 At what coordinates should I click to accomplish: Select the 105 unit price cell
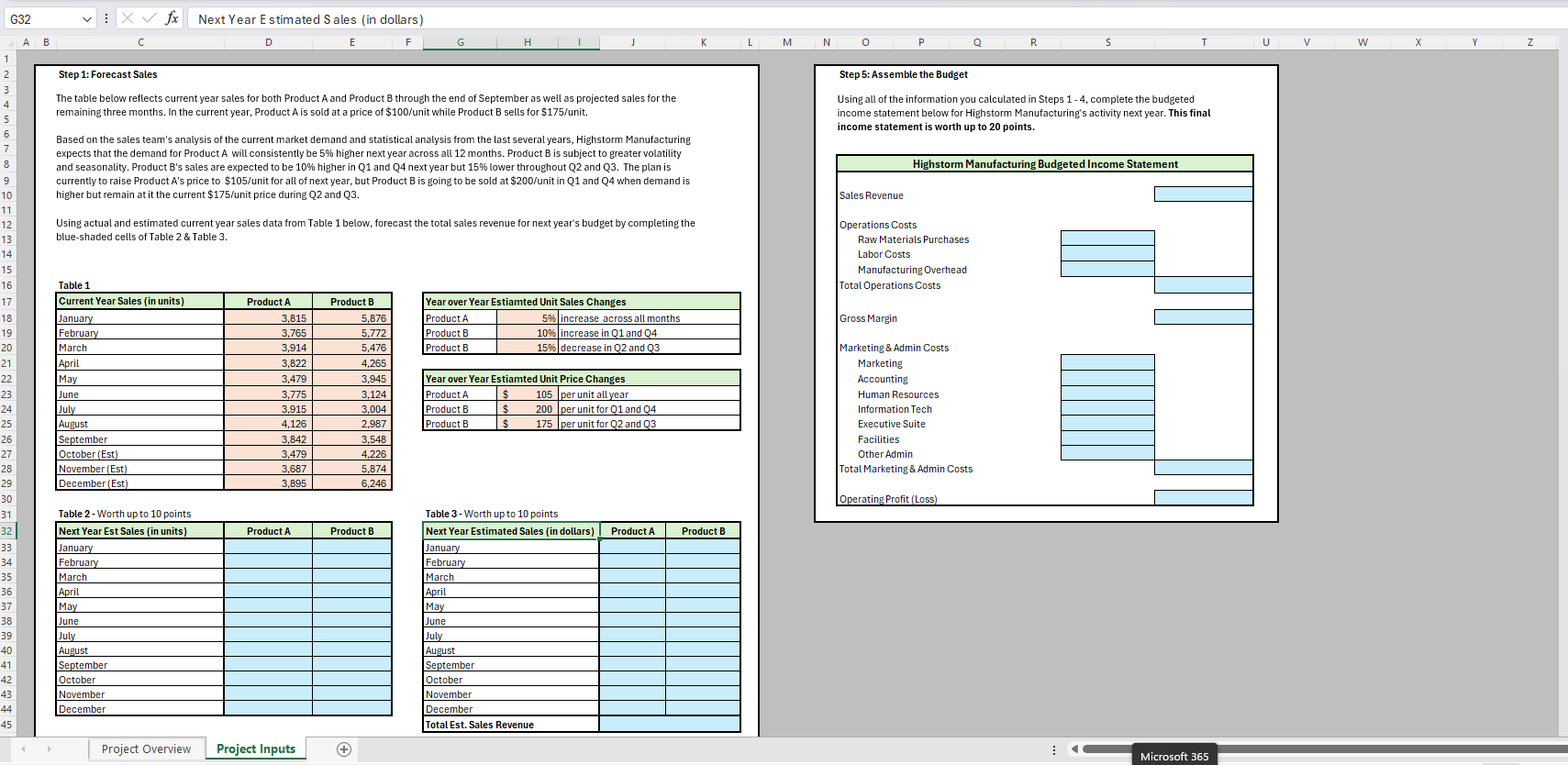[x=528, y=394]
